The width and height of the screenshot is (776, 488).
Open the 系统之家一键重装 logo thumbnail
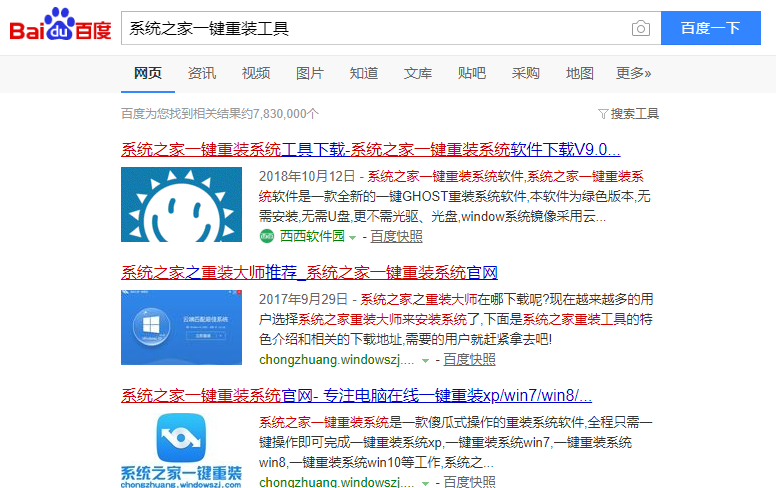181,450
